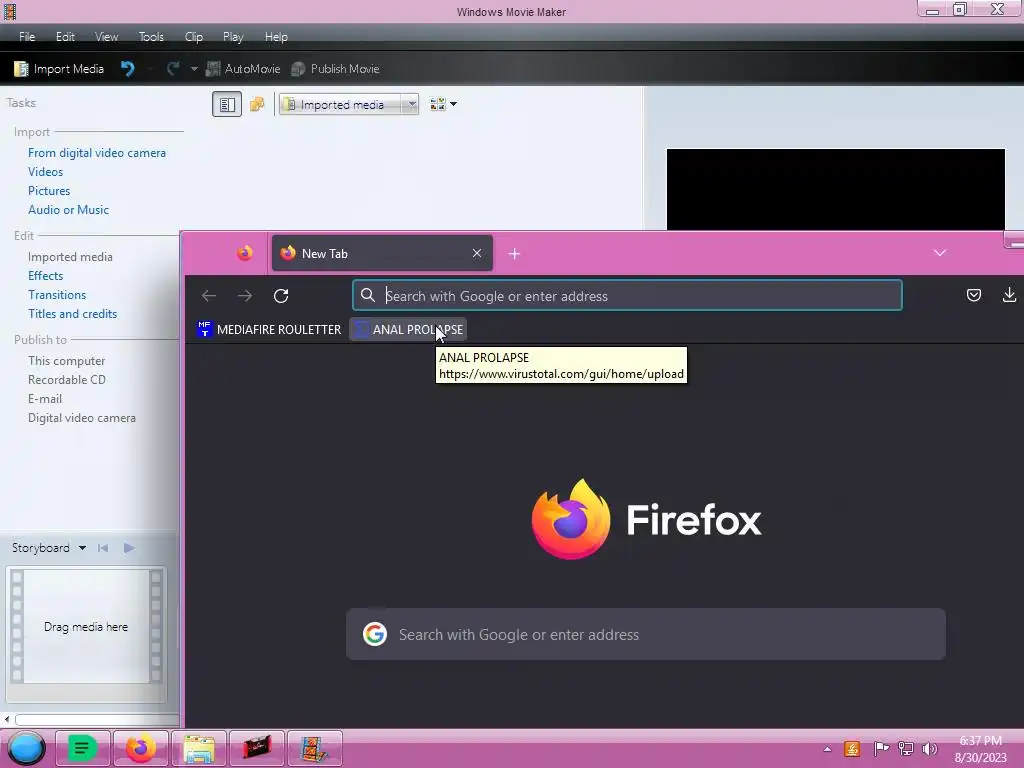Publish to This computer
The height and width of the screenshot is (768, 1024).
66,360
